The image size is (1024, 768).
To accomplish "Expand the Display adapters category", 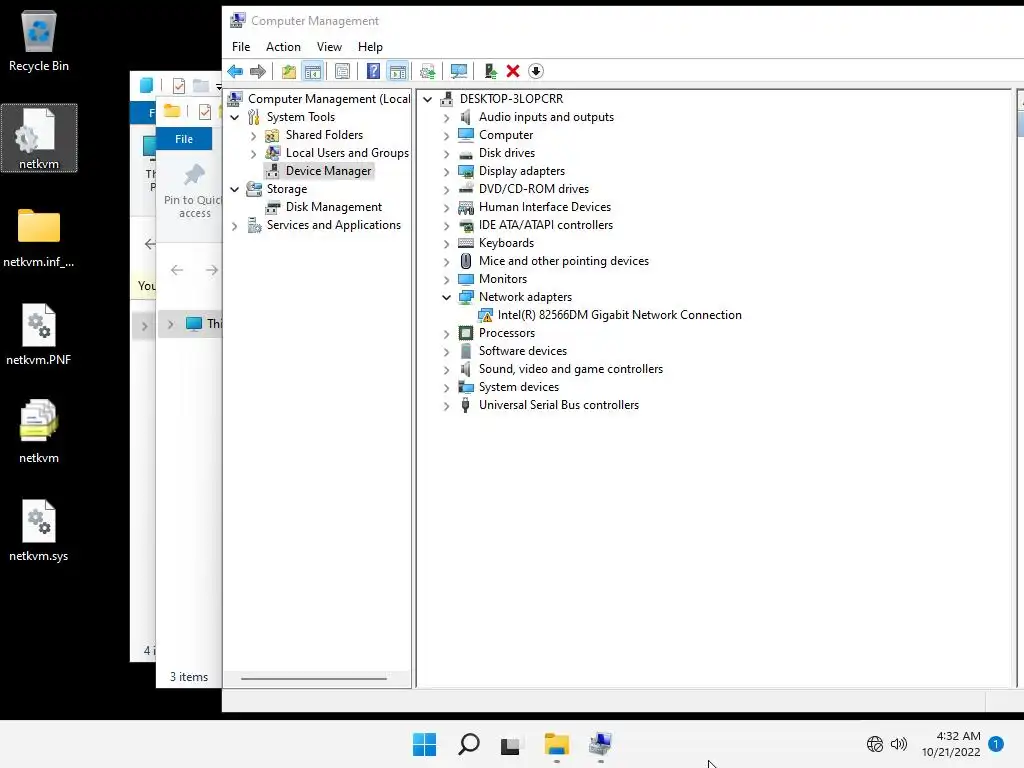I will (x=447, y=172).
